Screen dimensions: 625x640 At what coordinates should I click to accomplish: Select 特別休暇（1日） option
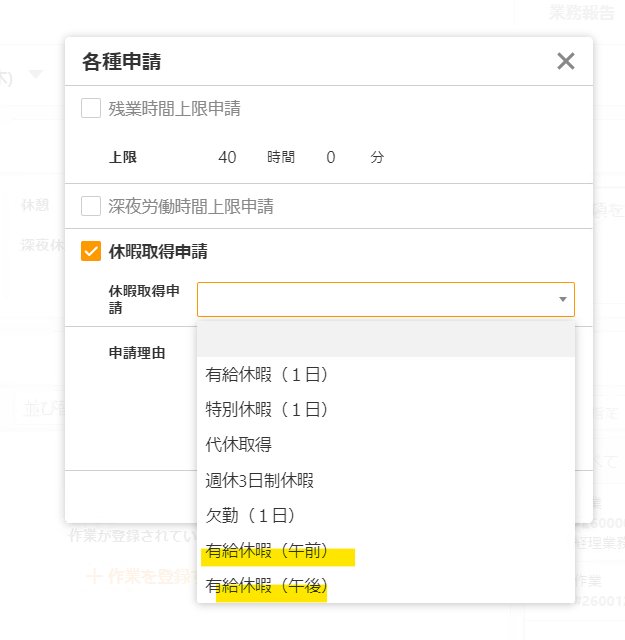tap(267, 410)
